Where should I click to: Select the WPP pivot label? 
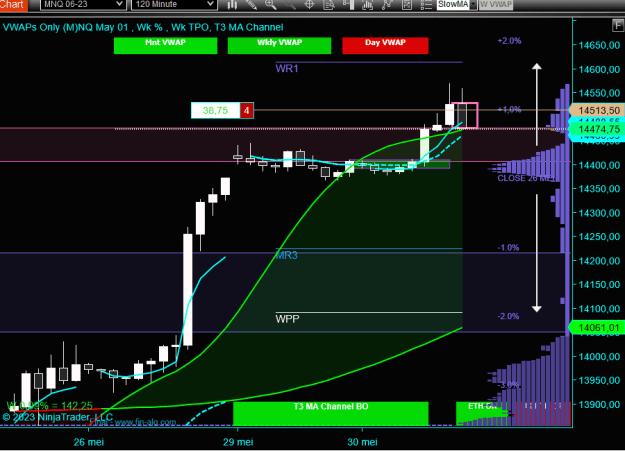[287, 319]
